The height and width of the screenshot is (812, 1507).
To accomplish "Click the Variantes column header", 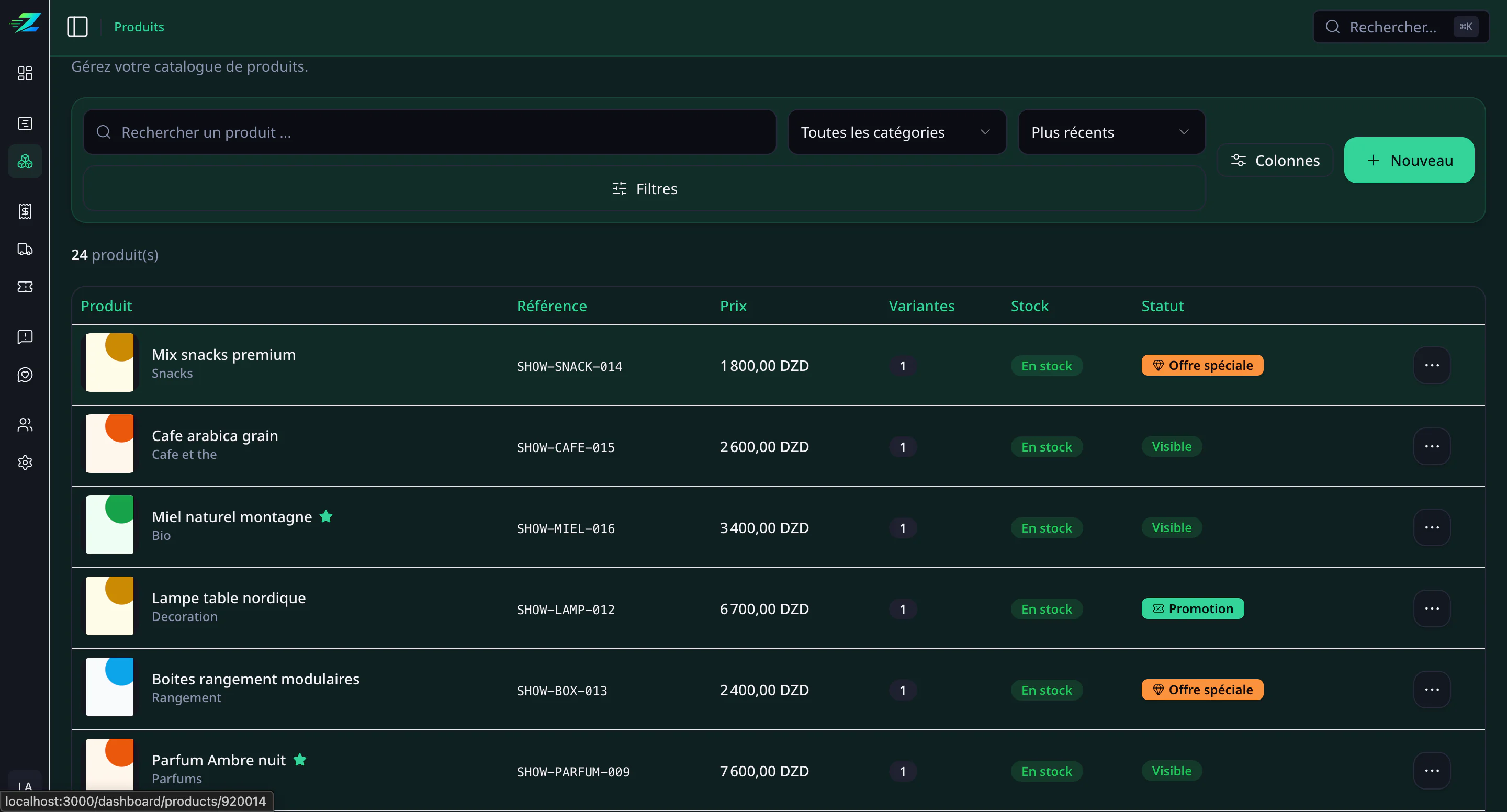I will (921, 306).
